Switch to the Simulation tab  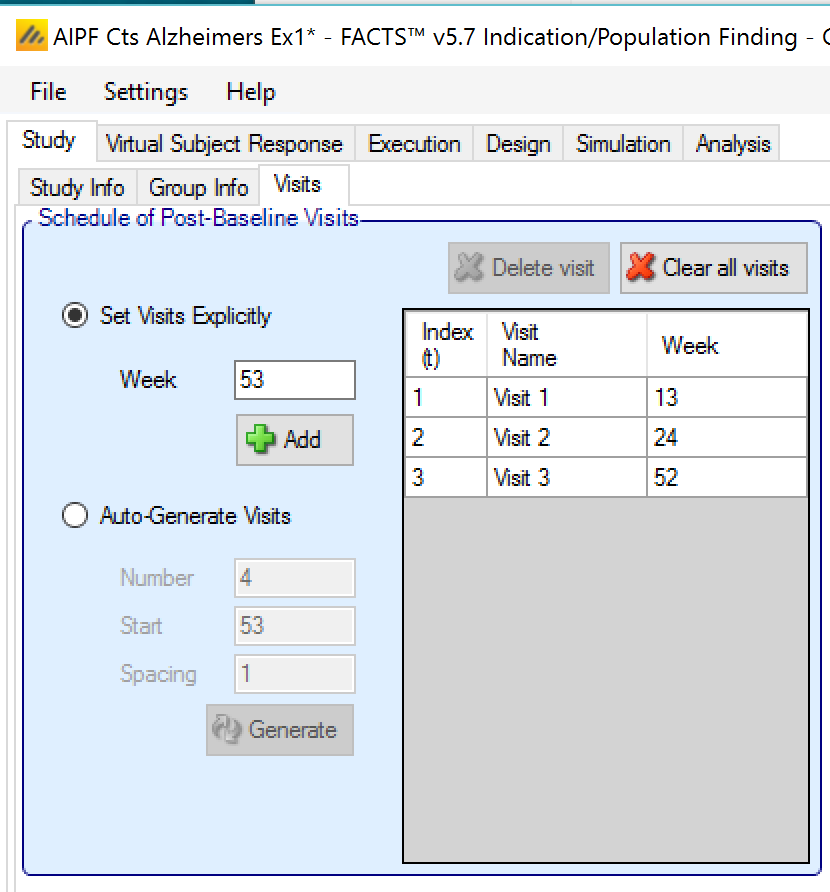tap(623, 144)
